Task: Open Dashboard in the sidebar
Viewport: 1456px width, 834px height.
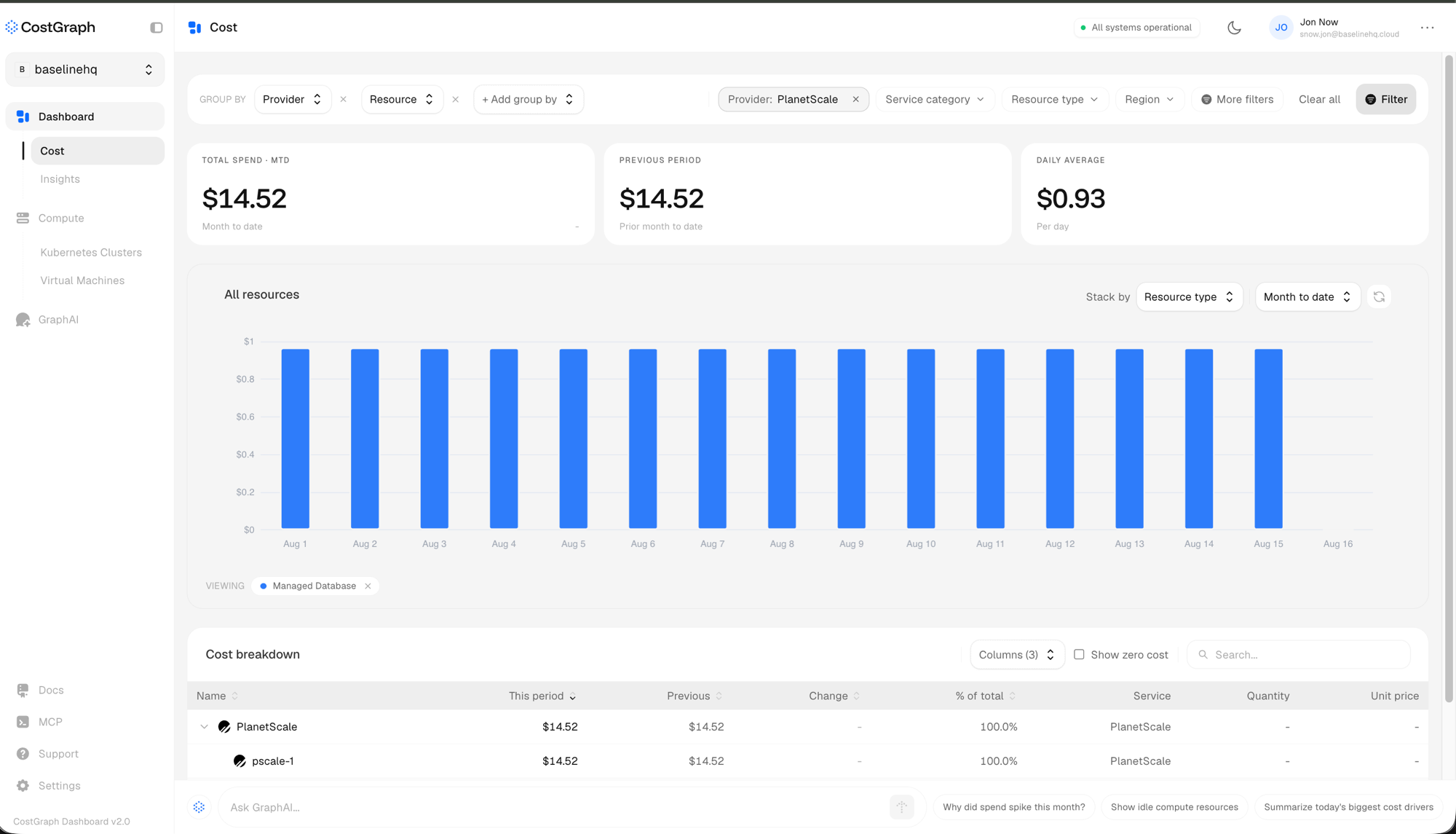Action: tap(85, 117)
